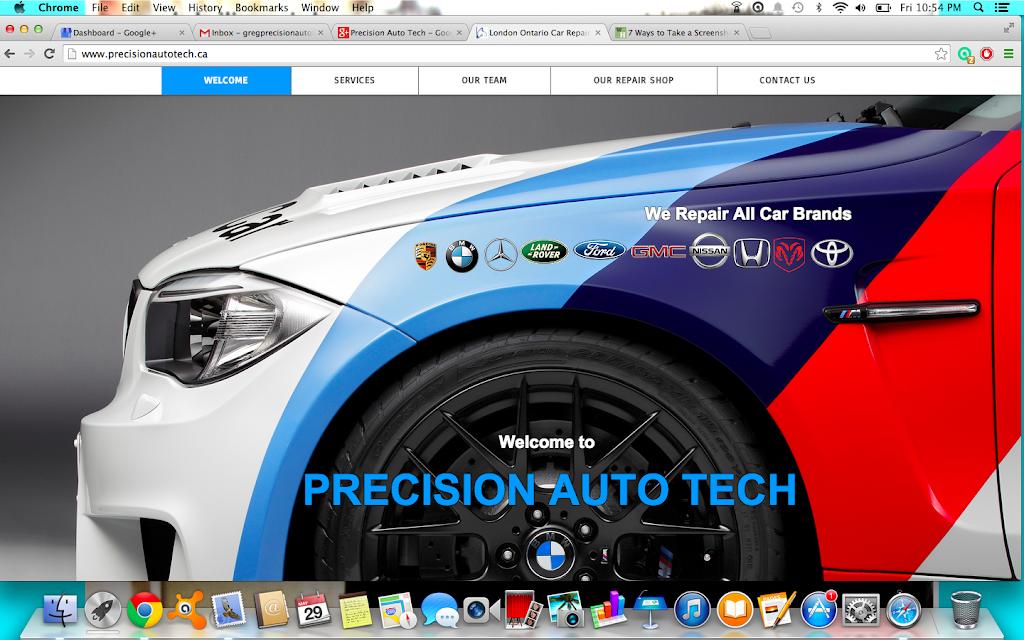Screen dimensions: 1024x640
Task: Switch to the 7 Ways to Take a Screenshot tab
Action: pyautogui.click(x=677, y=33)
